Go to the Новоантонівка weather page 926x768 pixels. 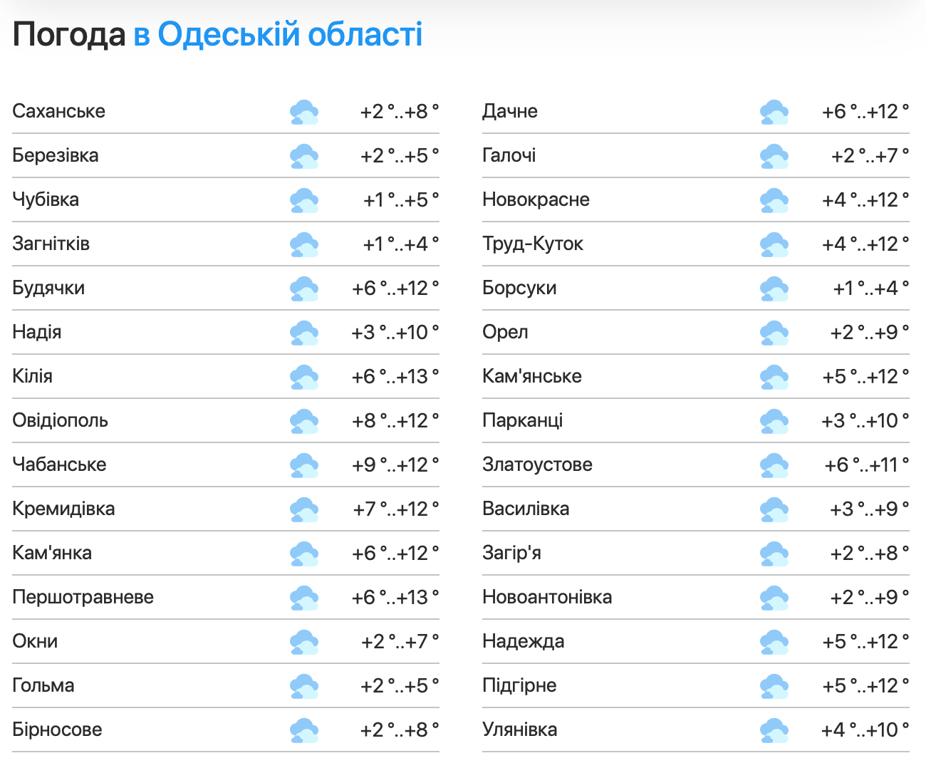(x=547, y=597)
